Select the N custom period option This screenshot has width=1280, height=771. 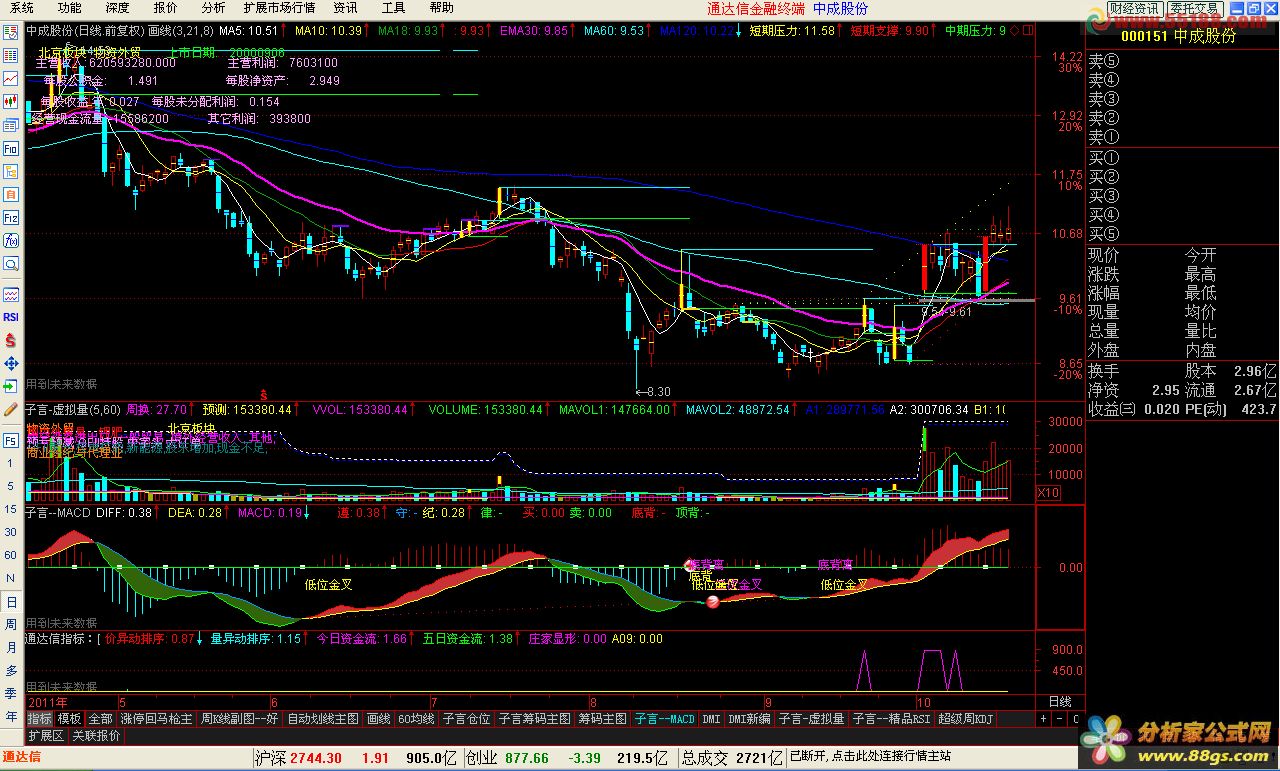[x=11, y=578]
